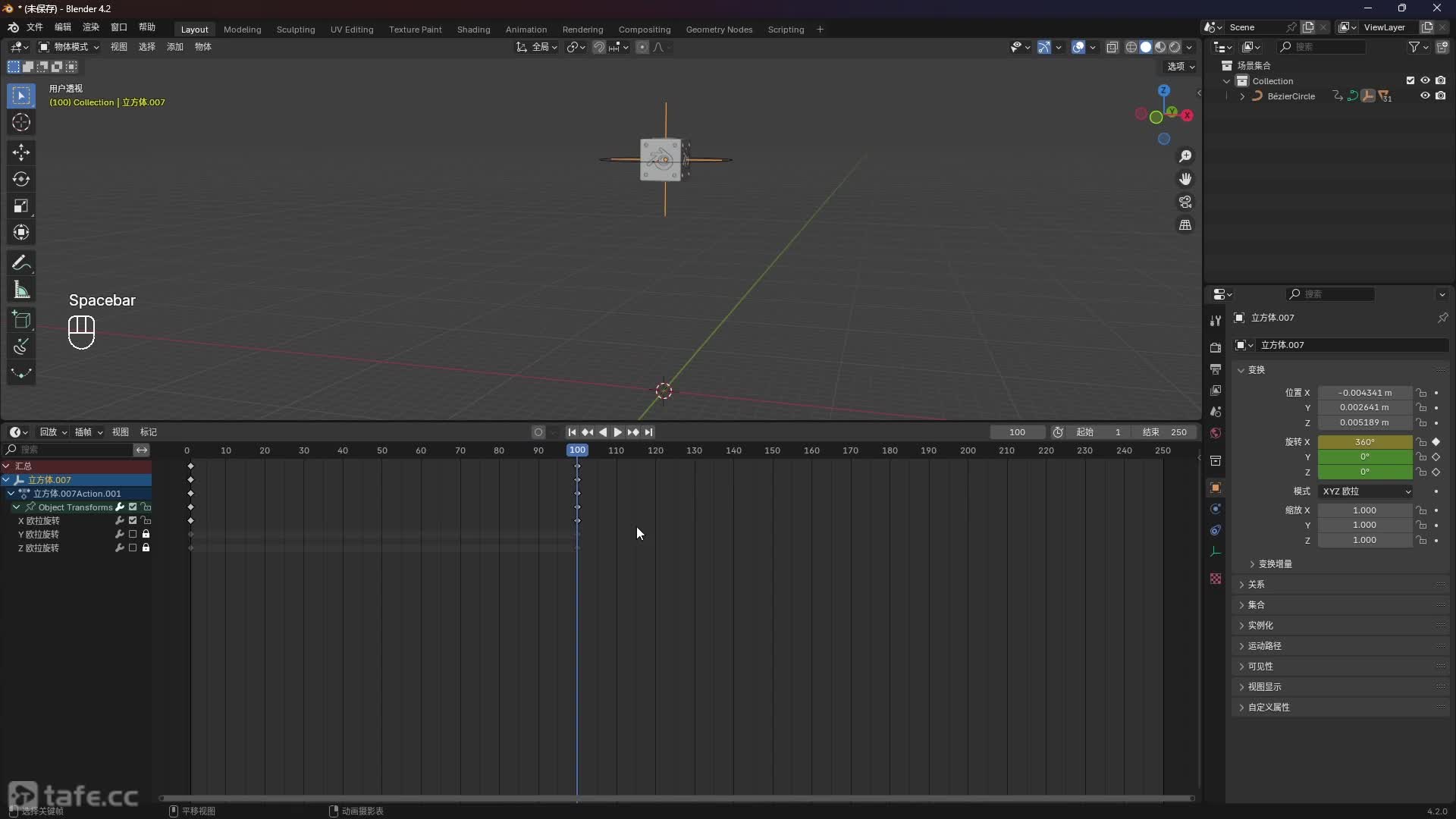Expand the 关系 panel
The height and width of the screenshot is (819, 1456).
point(1256,585)
